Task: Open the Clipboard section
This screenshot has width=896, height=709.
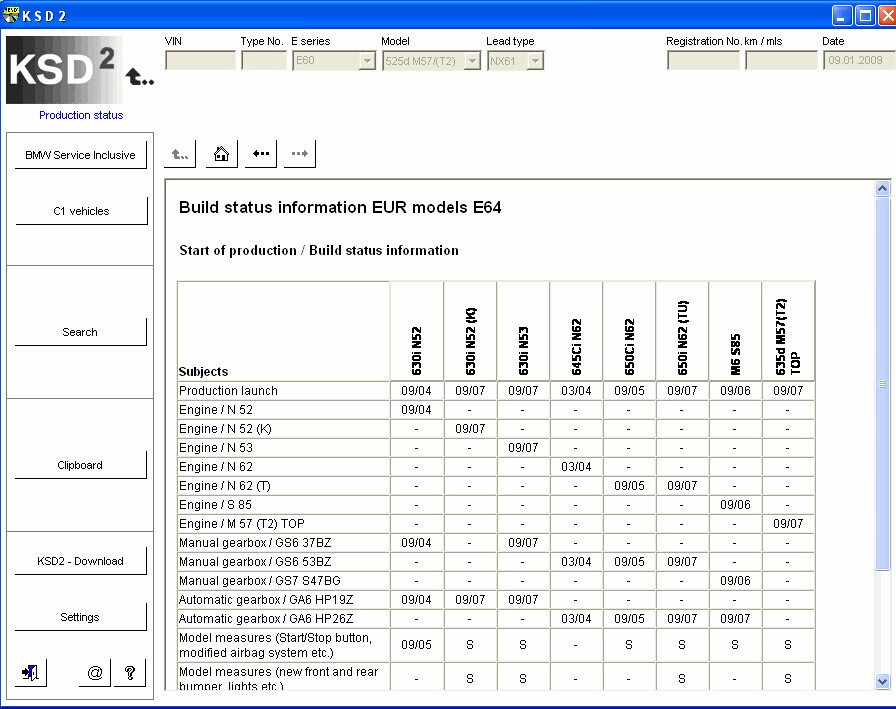Action: [81, 465]
